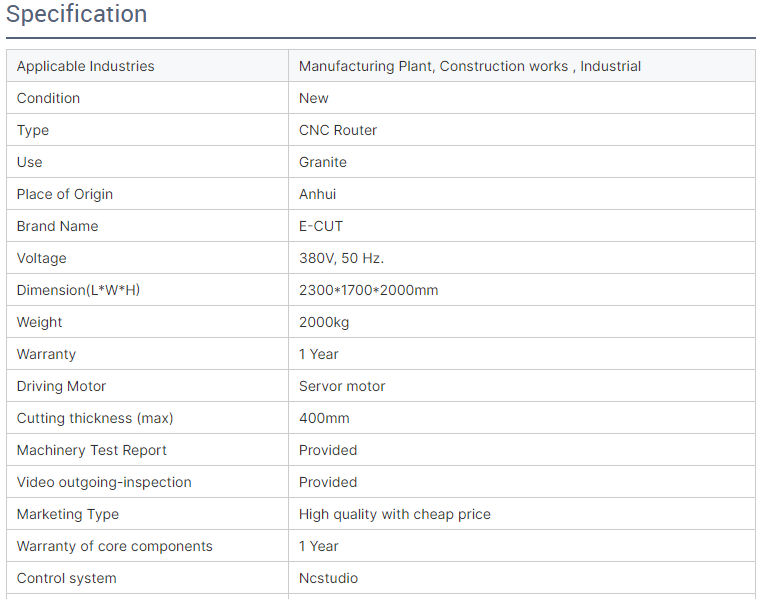766x599 pixels.
Task: Click the Machinery Test Report label
Action: 91,450
